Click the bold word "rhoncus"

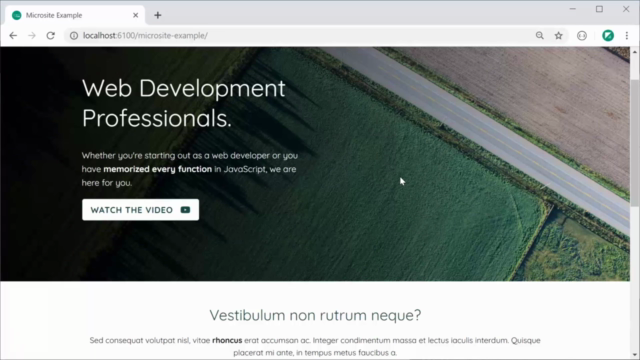[x=227, y=340]
